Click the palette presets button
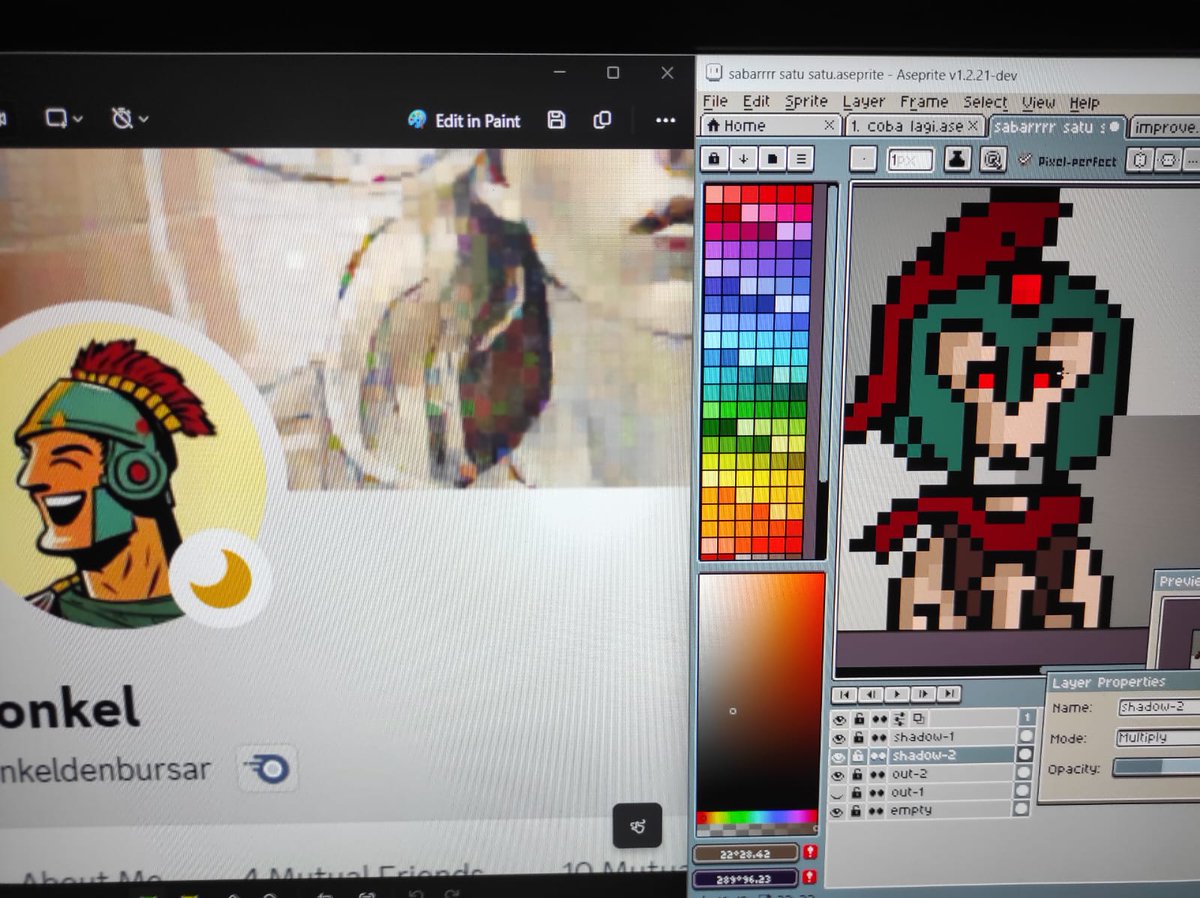The image size is (1200, 898). (772, 158)
